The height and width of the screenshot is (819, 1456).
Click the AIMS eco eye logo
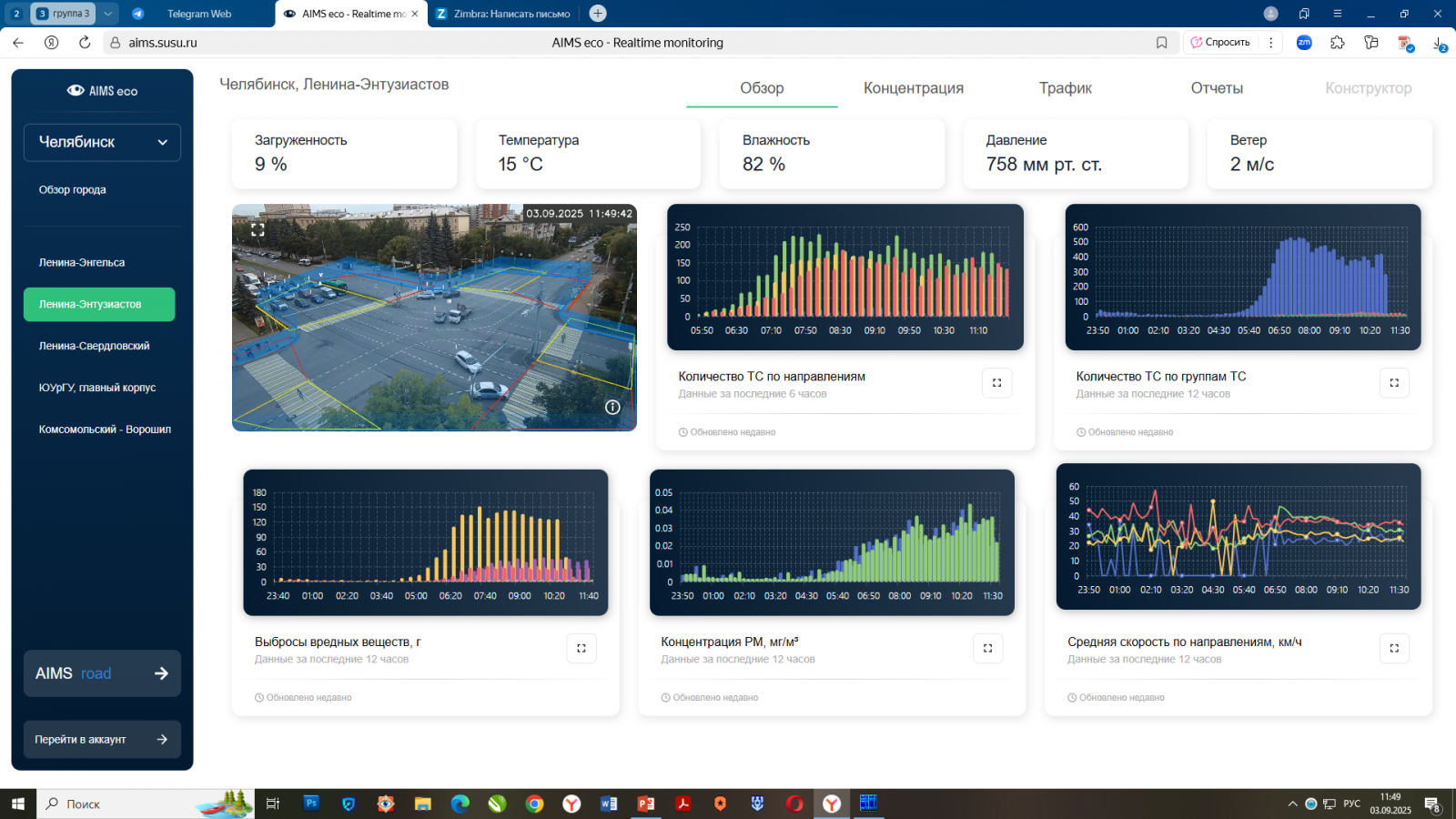(x=76, y=90)
